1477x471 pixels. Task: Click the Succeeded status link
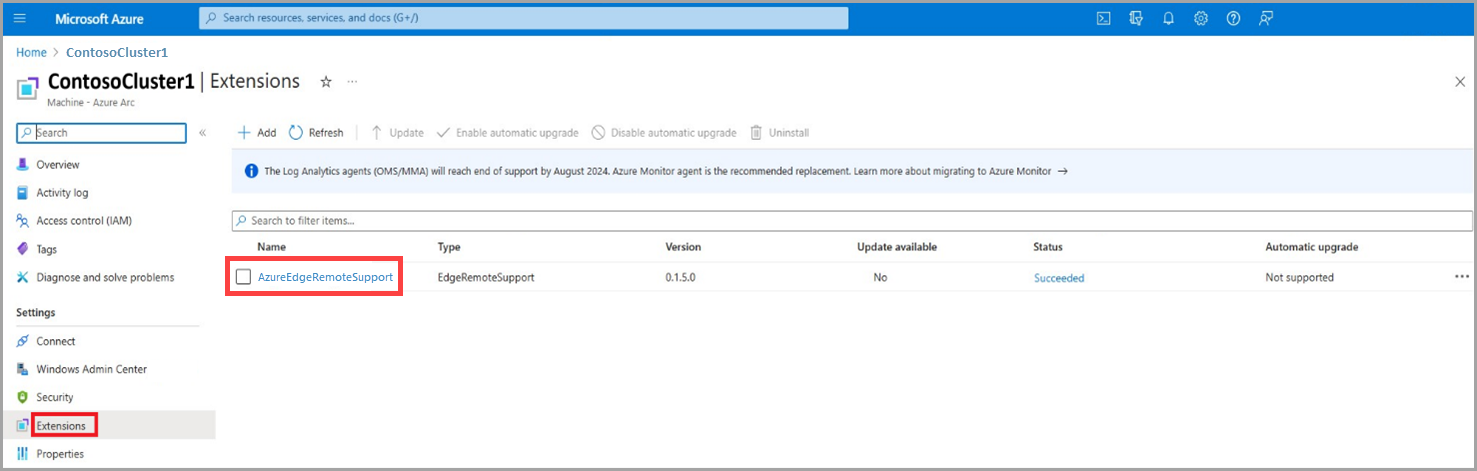coord(1059,278)
